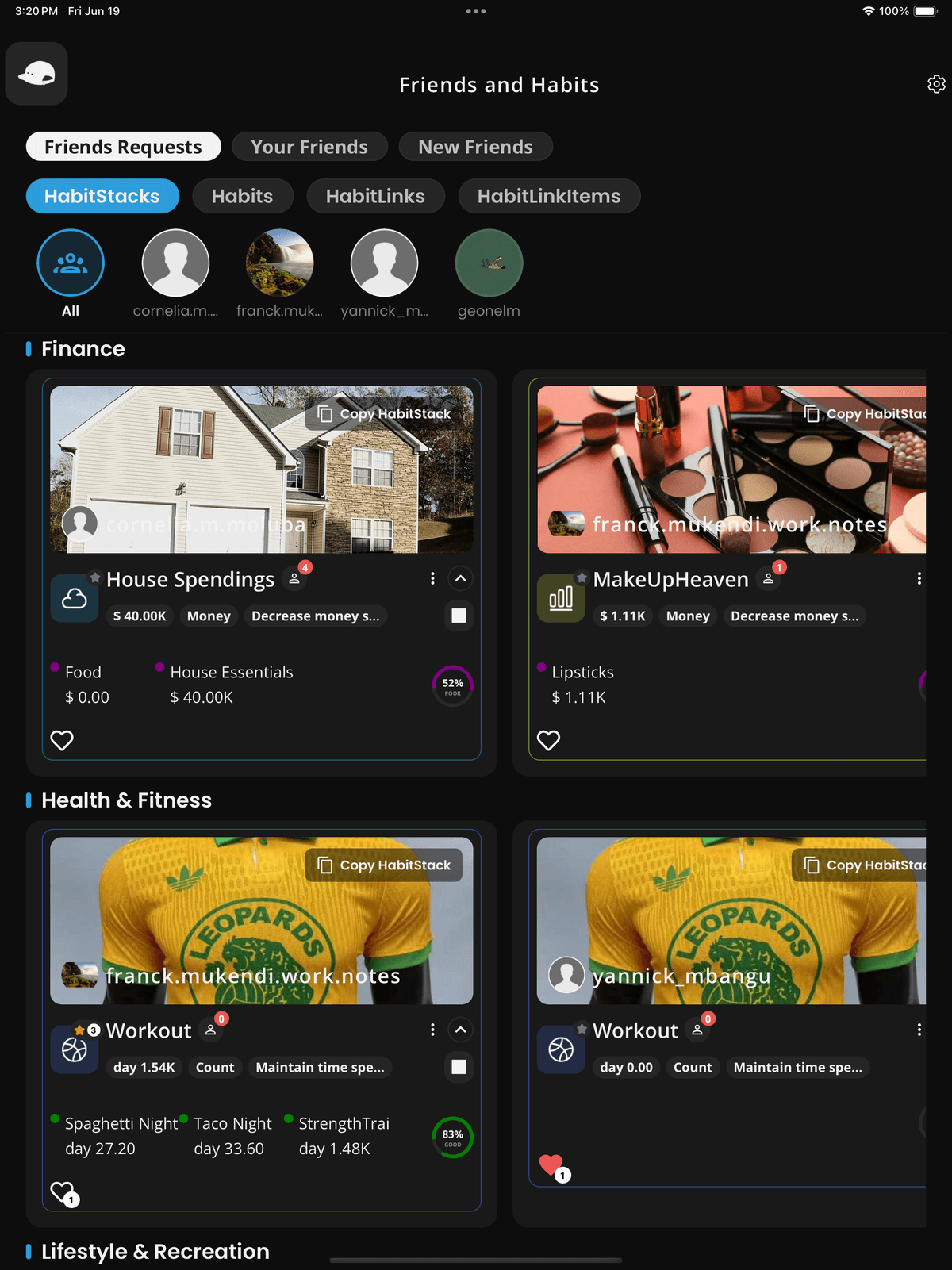Open StrengthTrai habit item
This screenshot has width=952, height=1270.
point(337,1136)
